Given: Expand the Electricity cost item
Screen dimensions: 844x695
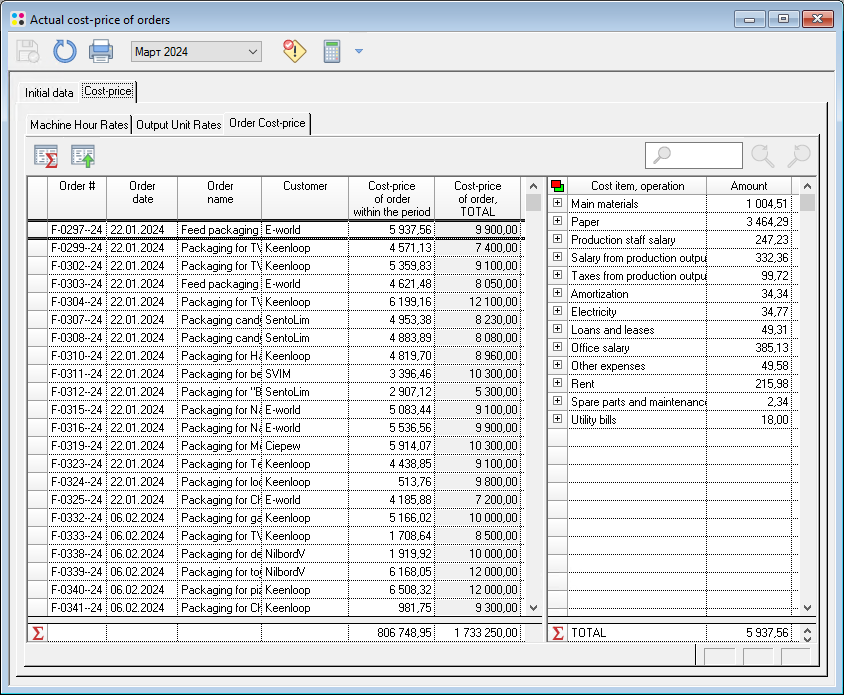Looking at the screenshot, I should (557, 312).
